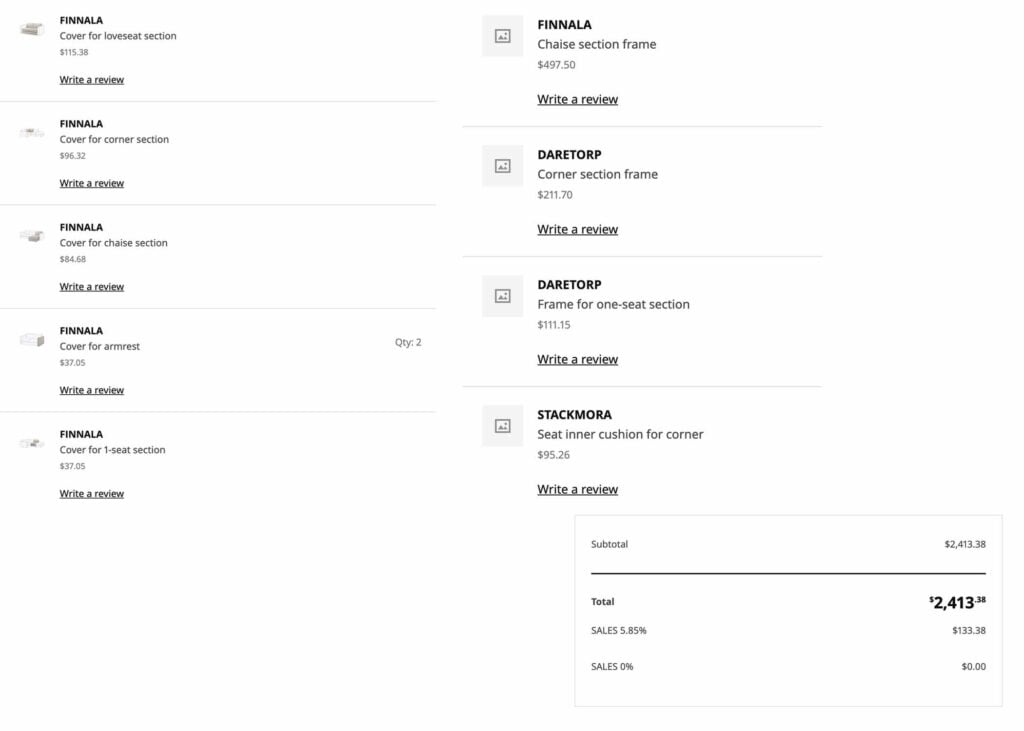The image size is (1024, 731).
Task: Write a review for corner section cover
Action: (92, 184)
